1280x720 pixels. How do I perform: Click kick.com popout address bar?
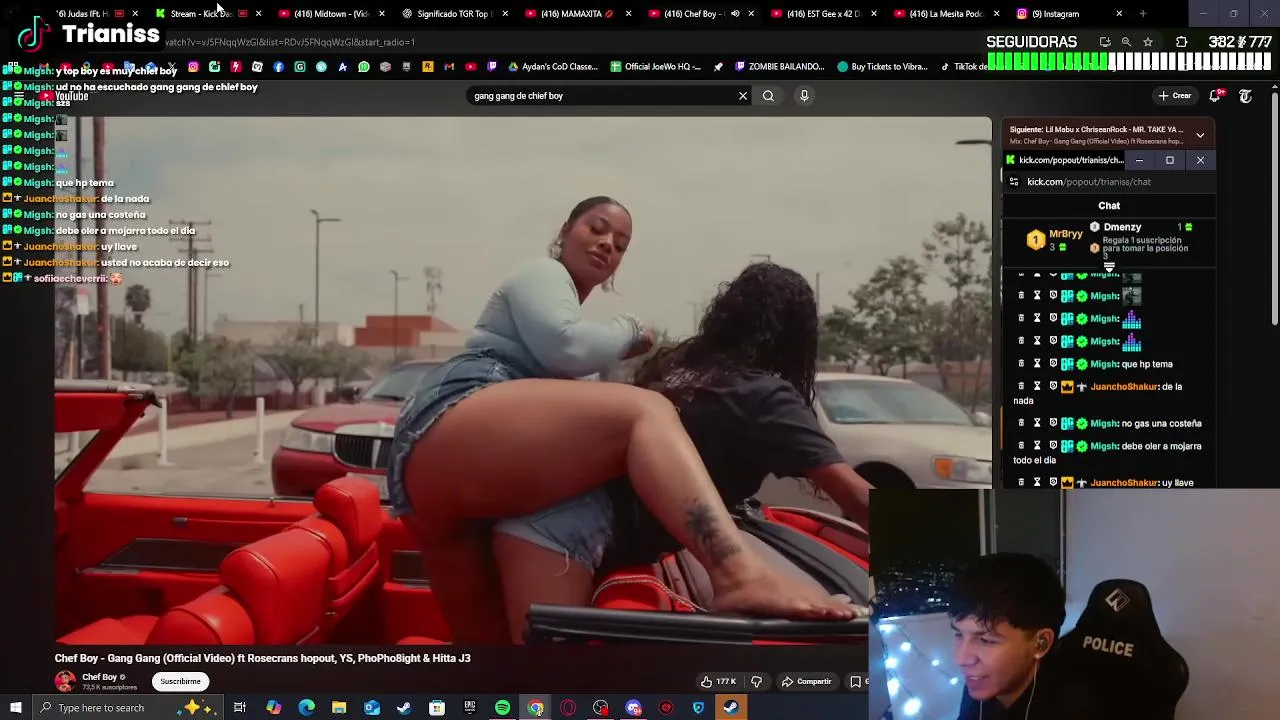1088,182
